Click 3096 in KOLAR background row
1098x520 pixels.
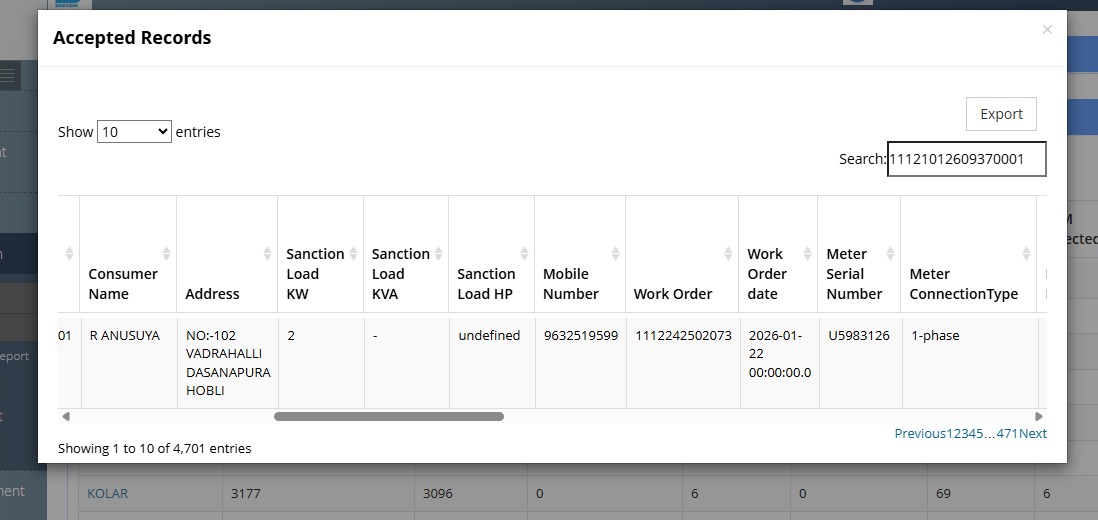pyautogui.click(x=438, y=493)
